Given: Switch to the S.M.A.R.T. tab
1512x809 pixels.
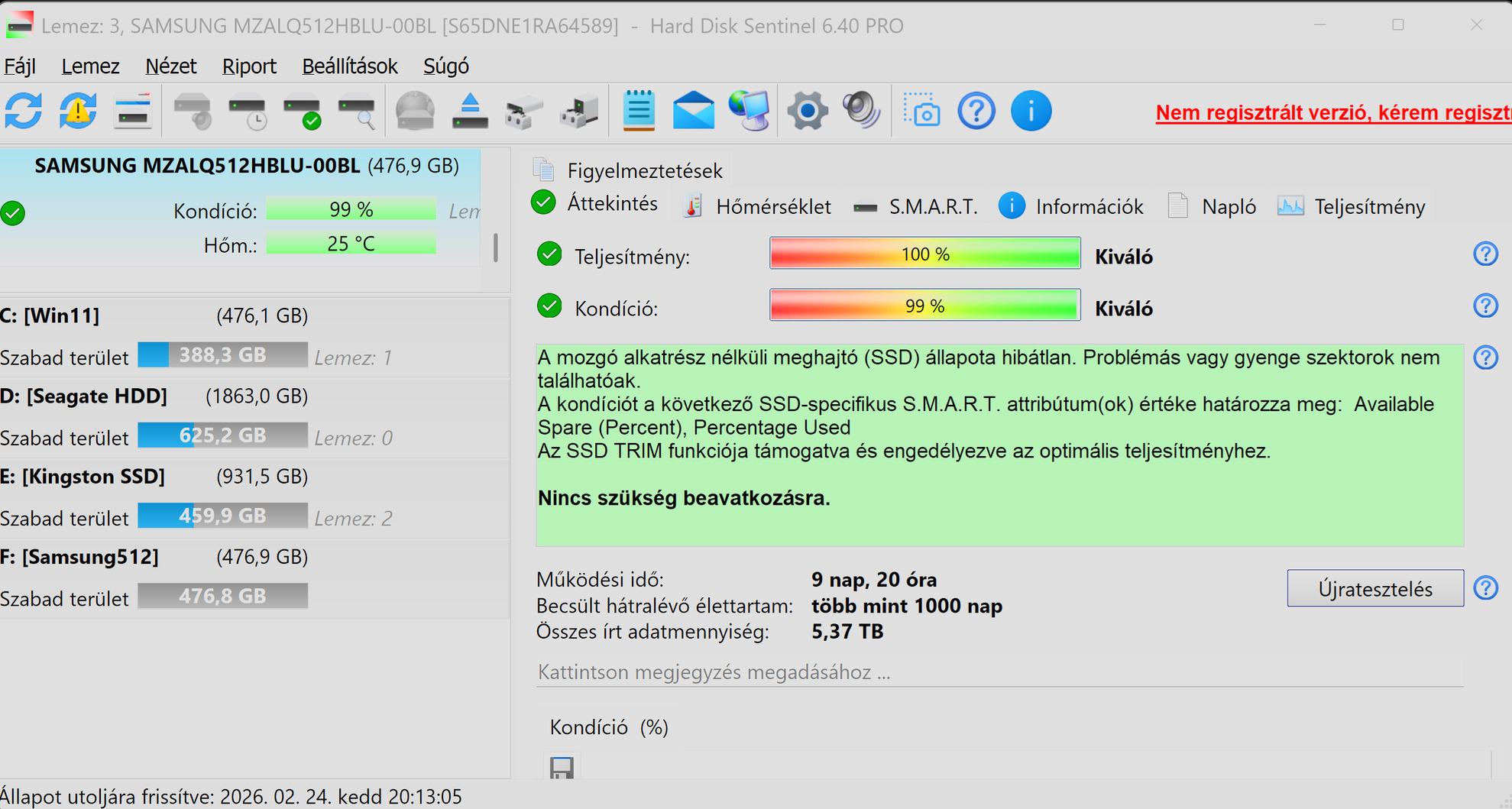Looking at the screenshot, I should click(x=915, y=206).
